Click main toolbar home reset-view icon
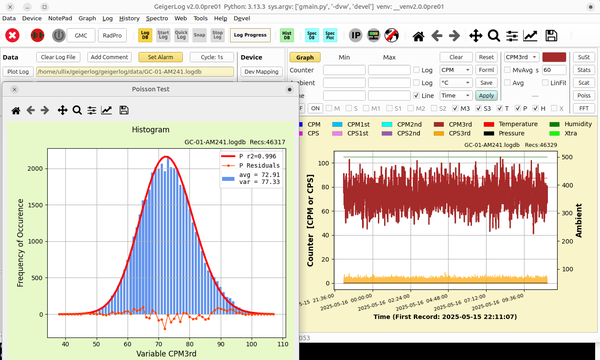Screen dimensions: 600x360 tap(418, 36)
